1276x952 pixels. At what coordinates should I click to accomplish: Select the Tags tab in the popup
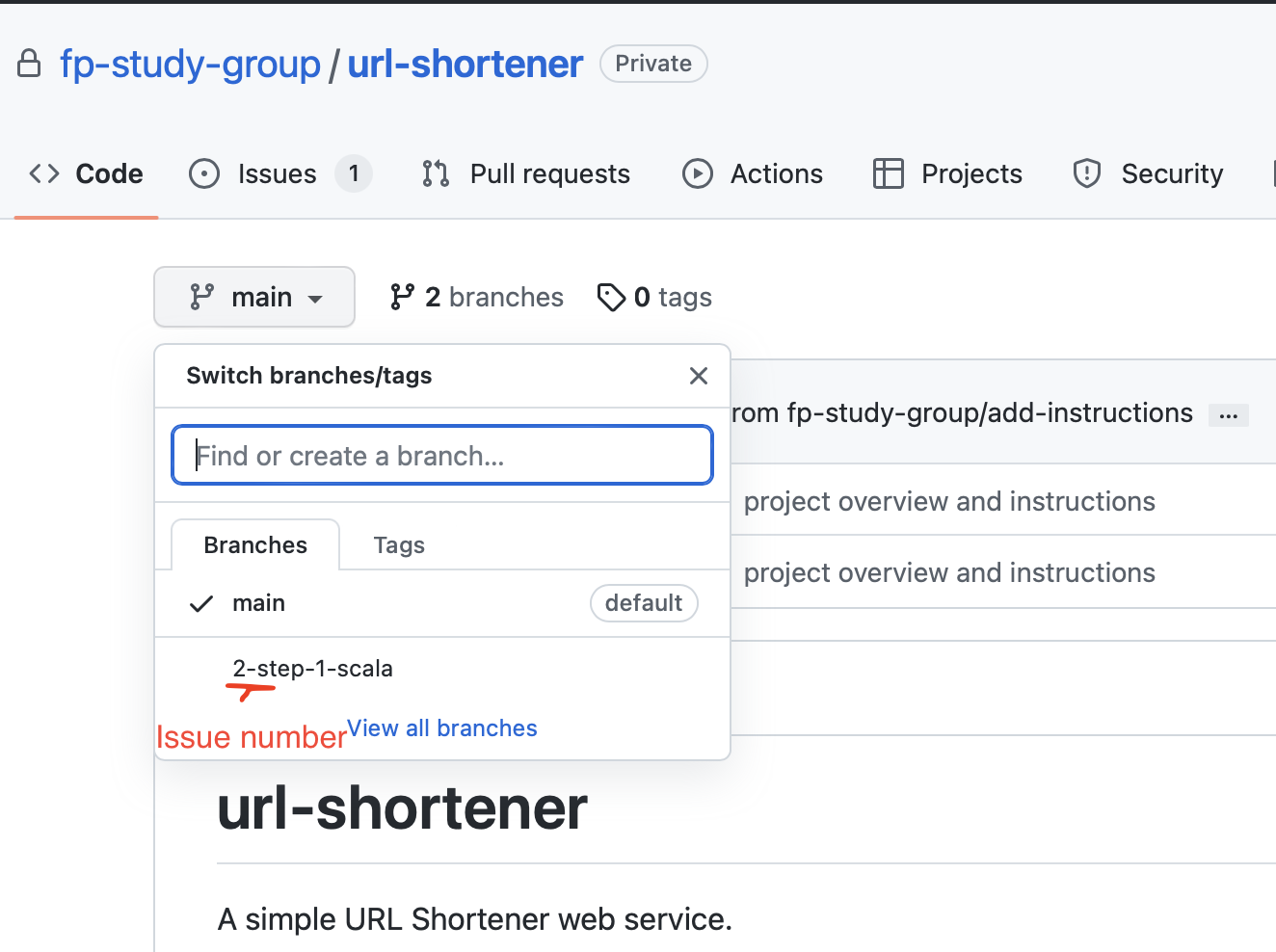pyautogui.click(x=399, y=545)
